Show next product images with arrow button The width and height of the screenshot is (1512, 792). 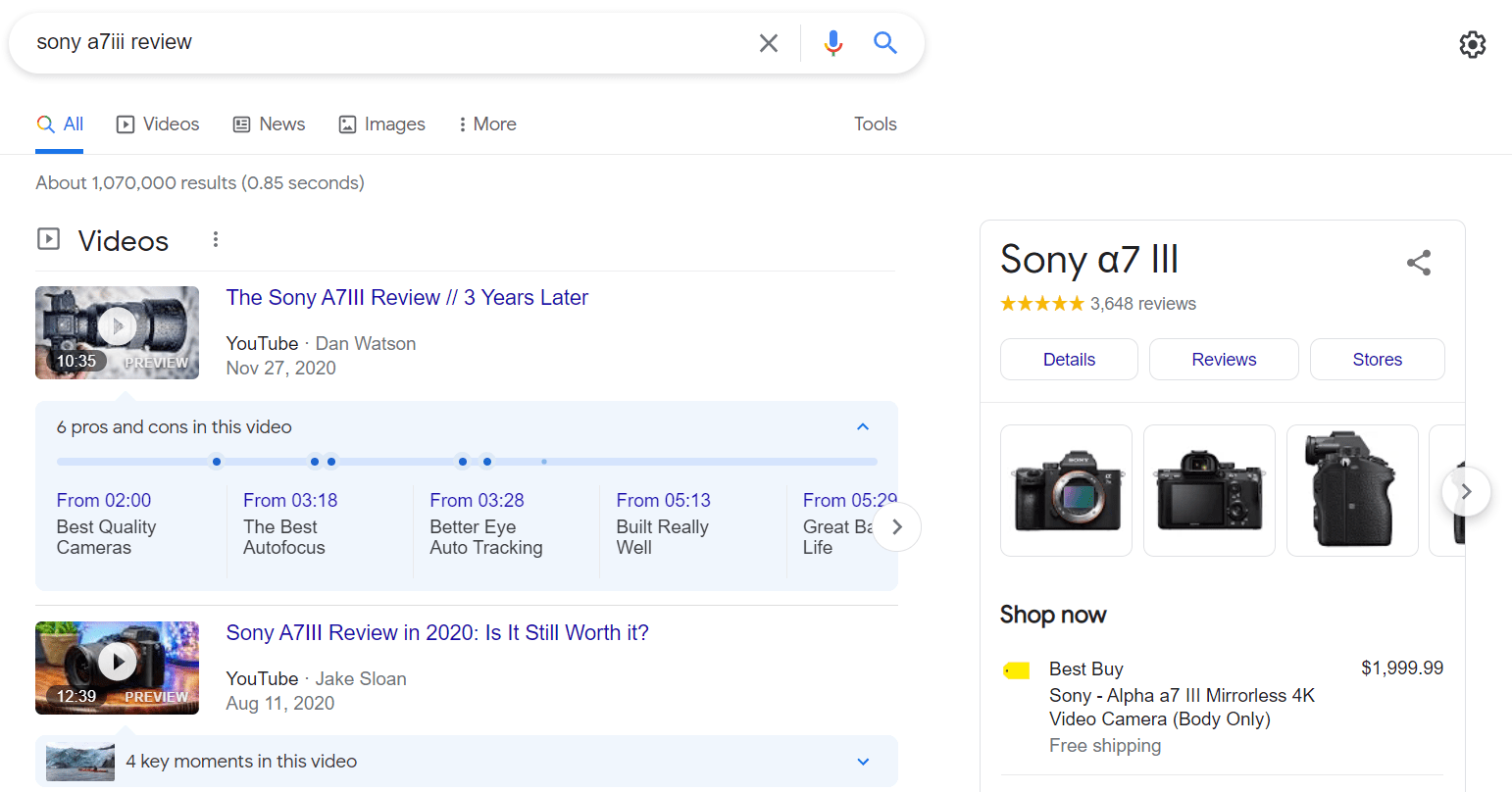1466,491
